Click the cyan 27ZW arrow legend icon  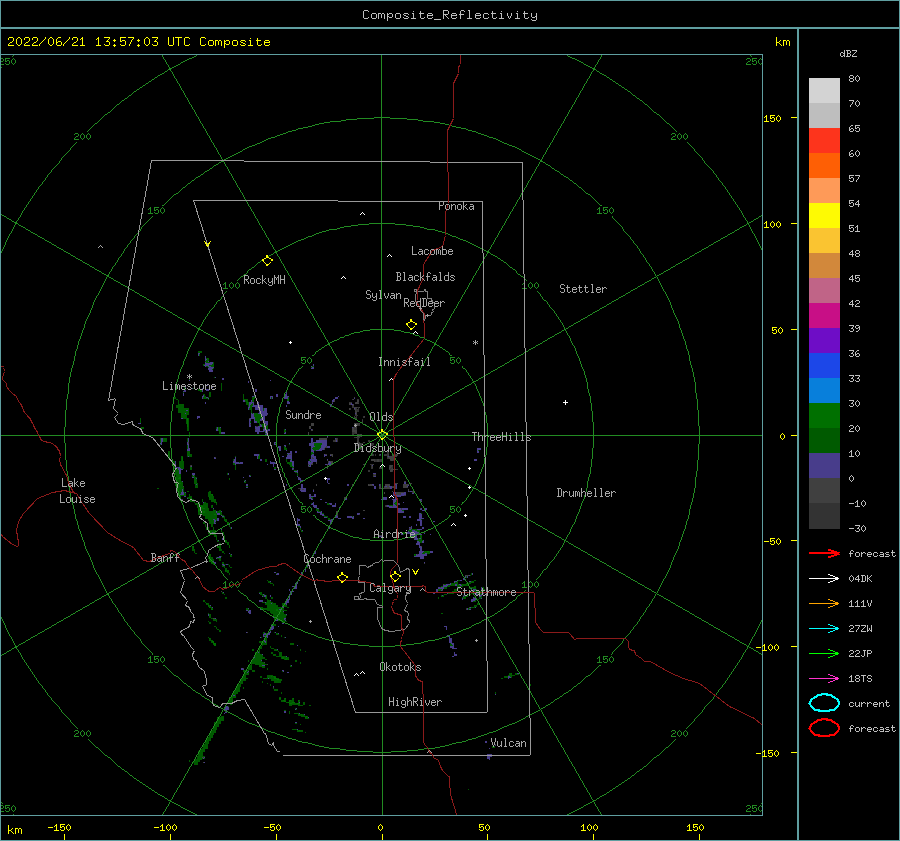pos(824,629)
